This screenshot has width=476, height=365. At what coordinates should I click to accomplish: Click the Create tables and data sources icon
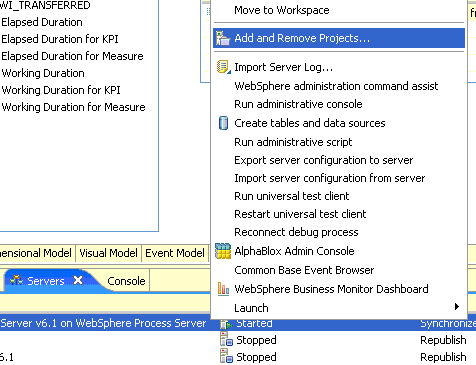click(223, 123)
